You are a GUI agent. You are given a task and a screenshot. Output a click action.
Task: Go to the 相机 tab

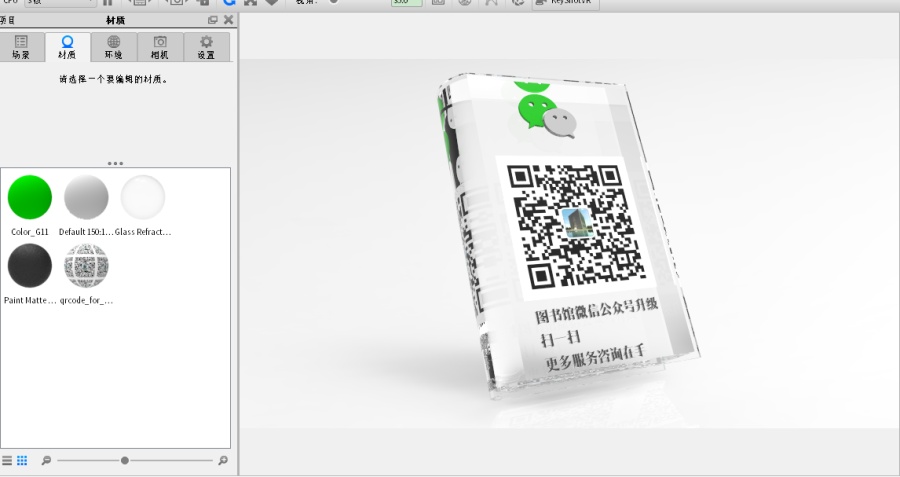click(160, 47)
